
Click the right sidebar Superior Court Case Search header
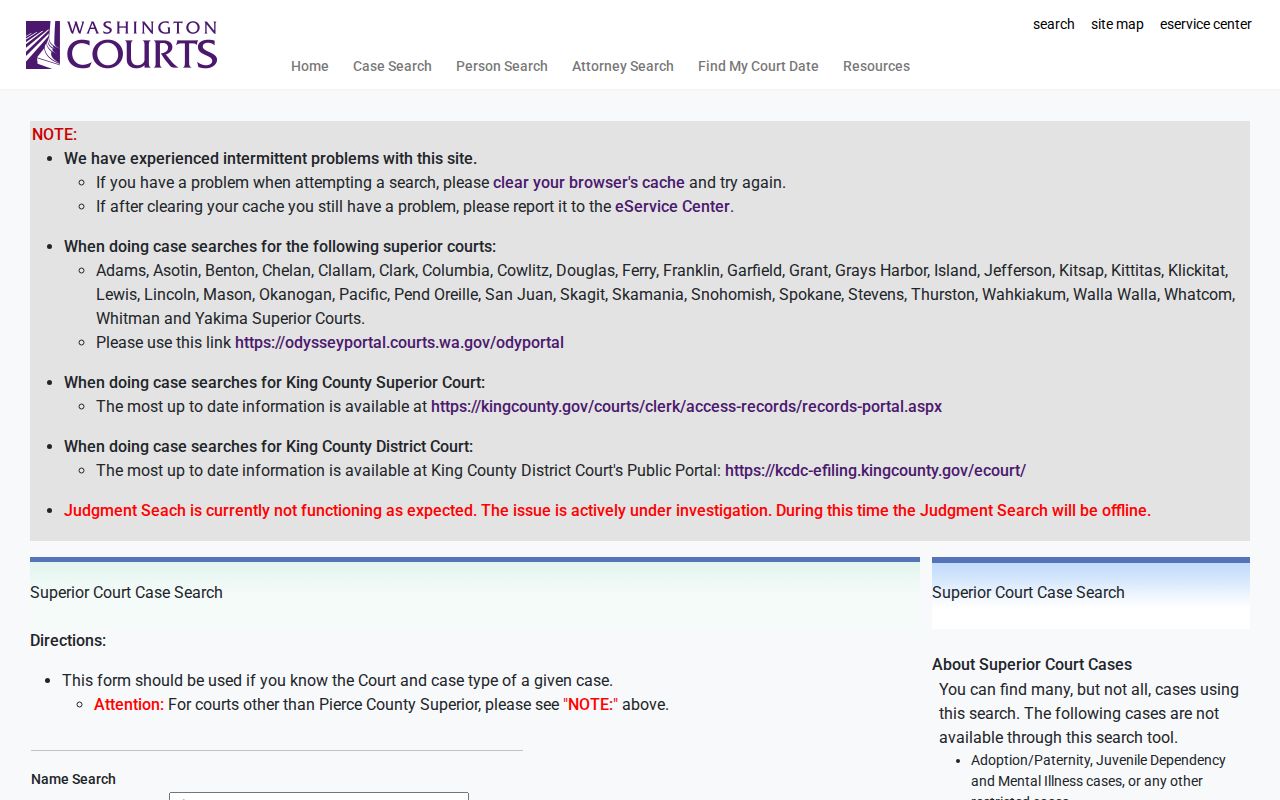(x=1028, y=592)
